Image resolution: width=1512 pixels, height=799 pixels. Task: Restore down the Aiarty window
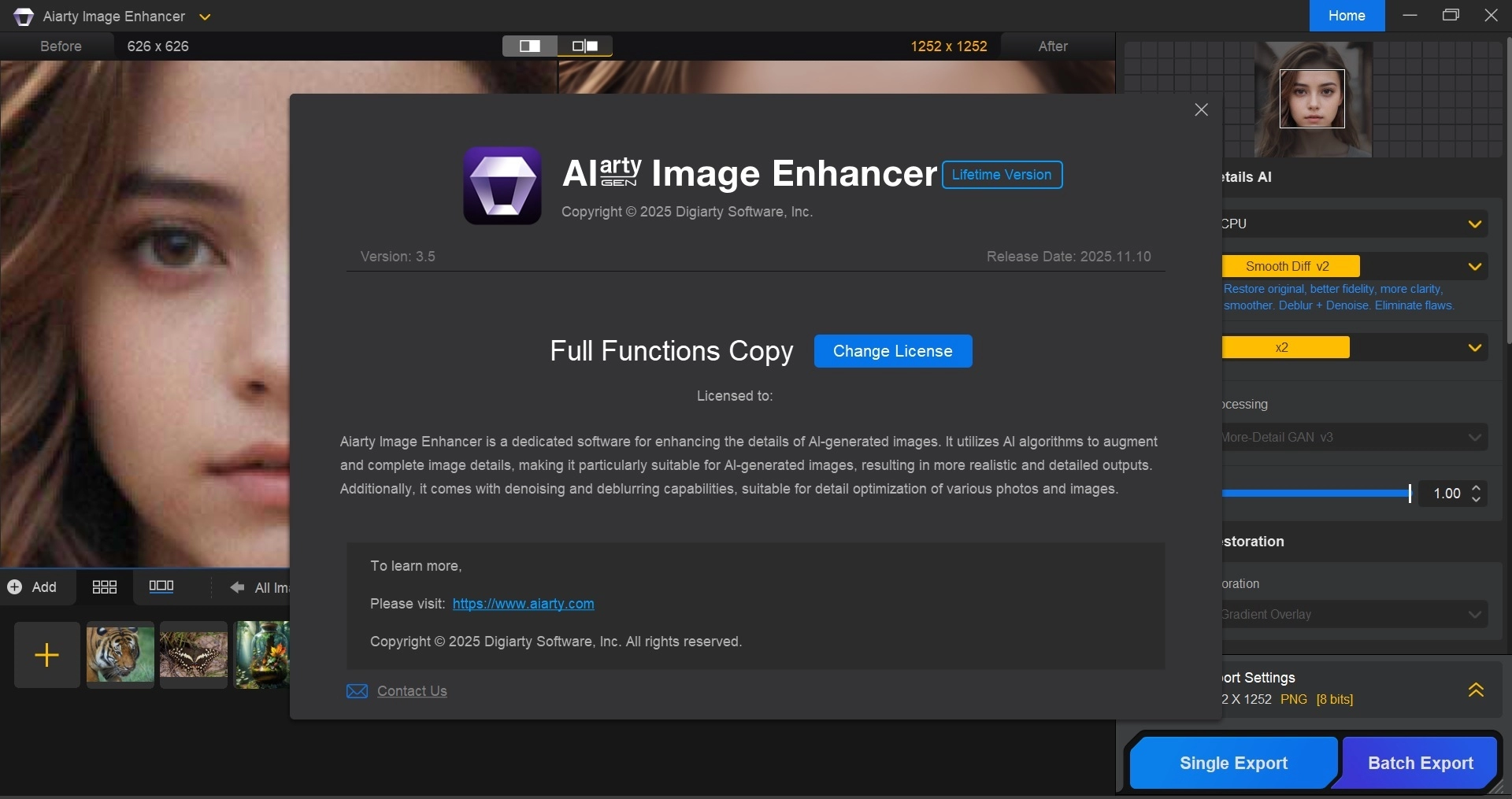pos(1451,16)
